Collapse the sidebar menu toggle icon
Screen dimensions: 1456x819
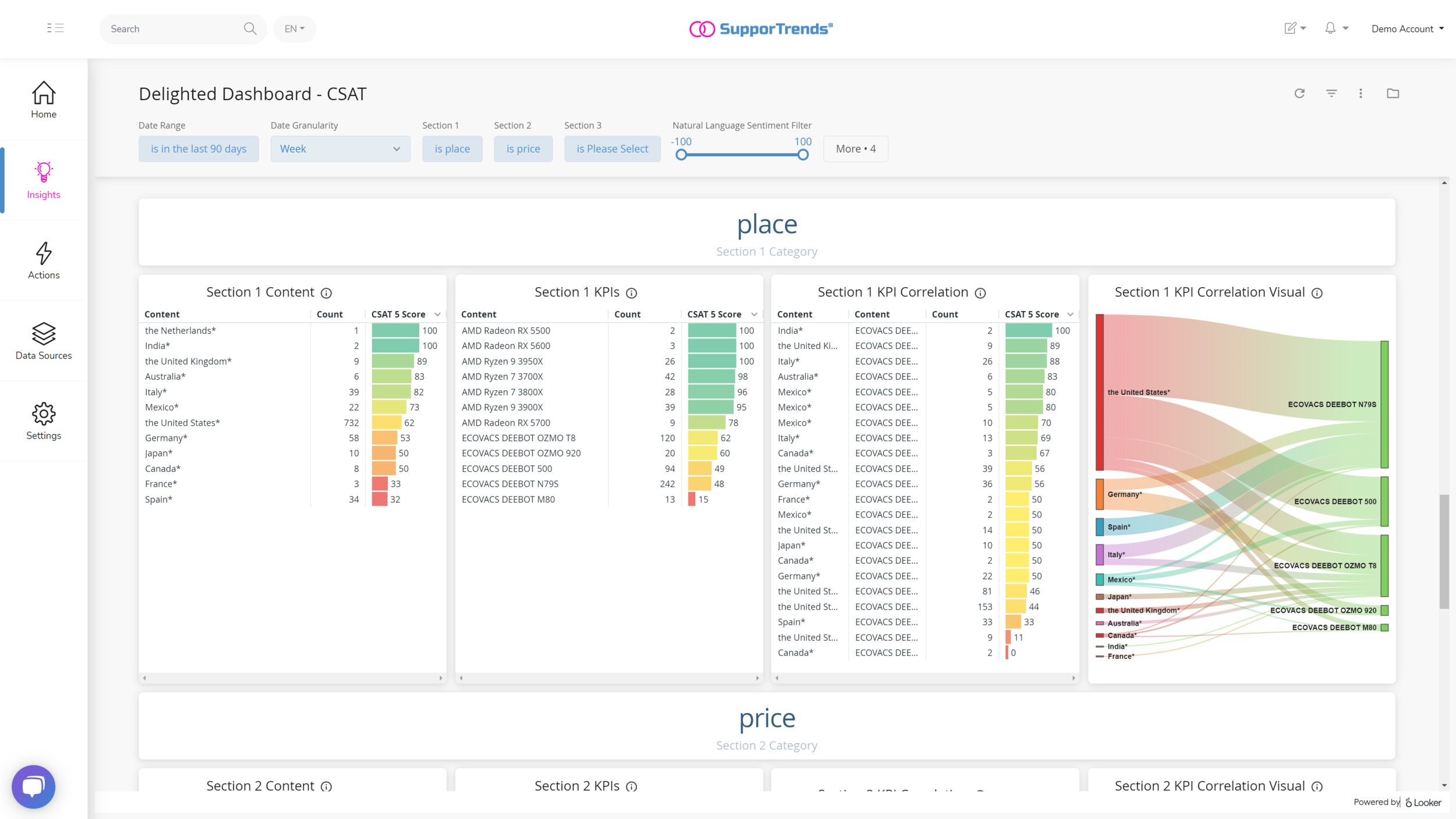[55, 28]
